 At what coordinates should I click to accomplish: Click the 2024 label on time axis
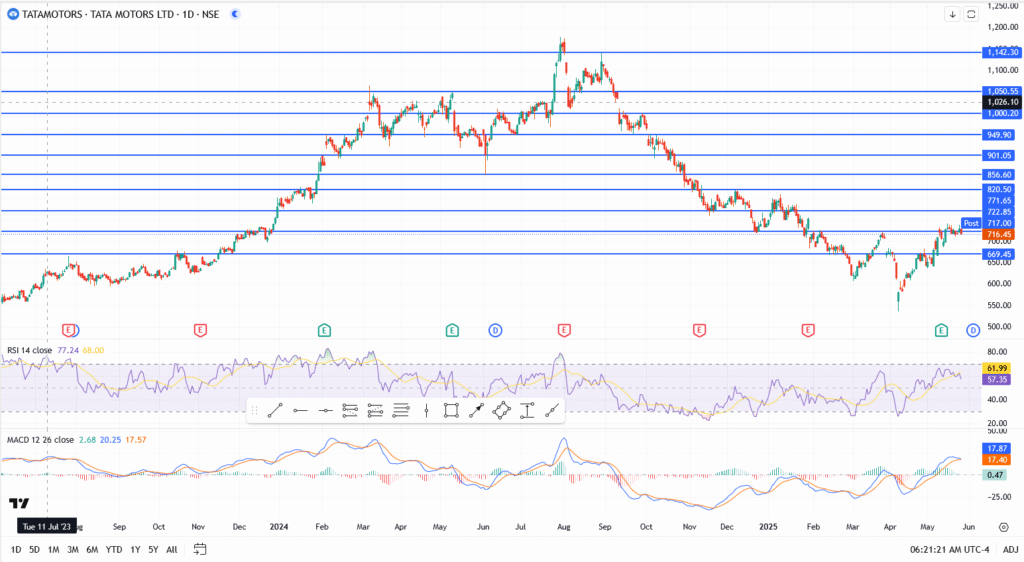(x=279, y=527)
